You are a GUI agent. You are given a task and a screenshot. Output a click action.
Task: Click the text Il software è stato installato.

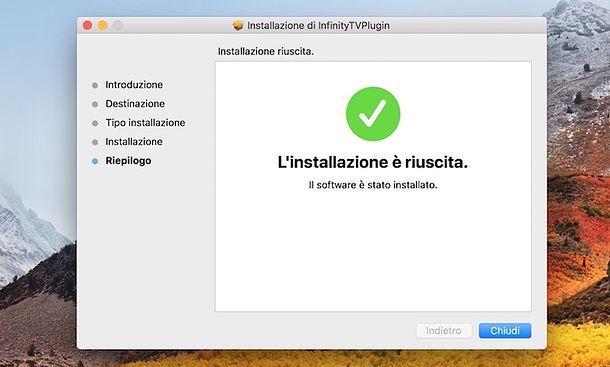tap(373, 185)
